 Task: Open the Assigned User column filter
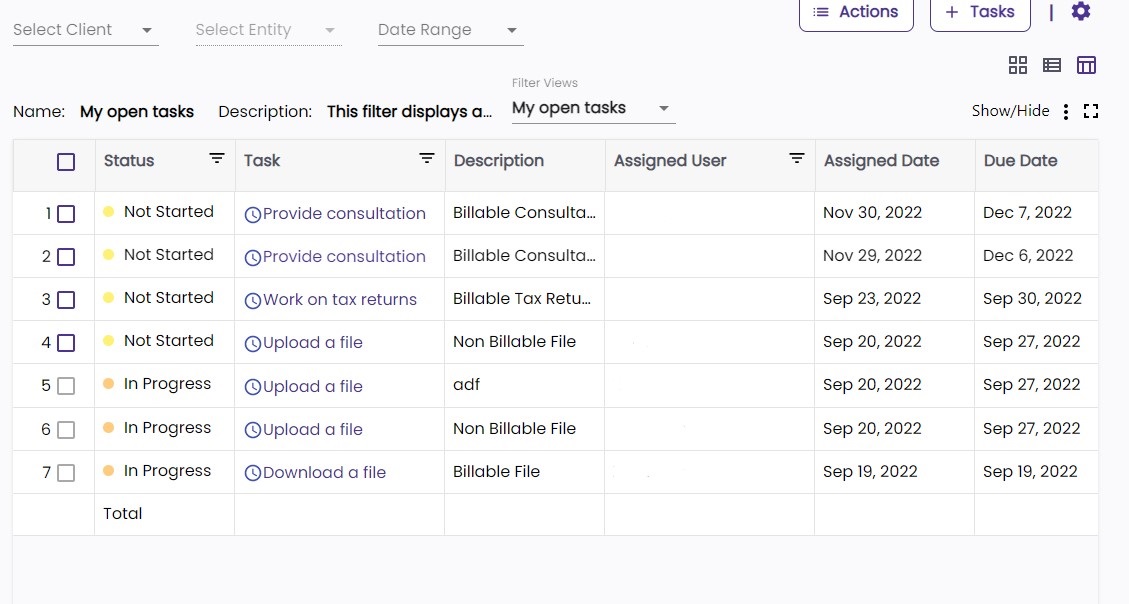(796, 159)
